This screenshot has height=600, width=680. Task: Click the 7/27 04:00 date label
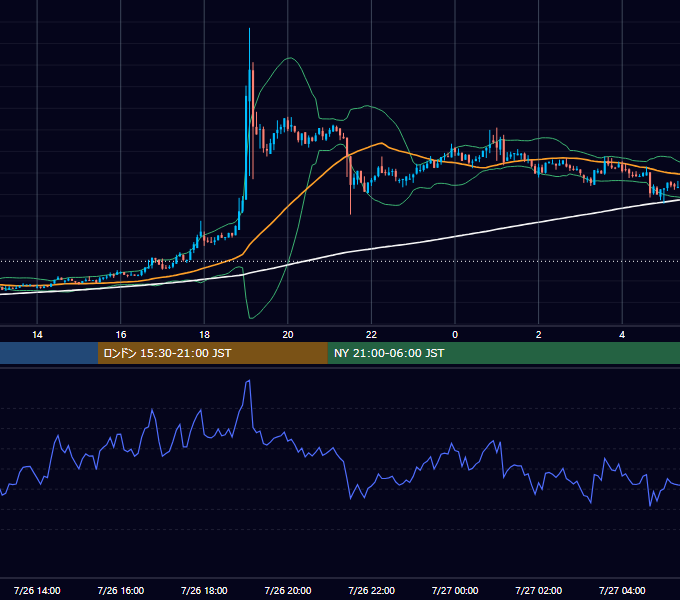pyautogui.click(x=622, y=590)
